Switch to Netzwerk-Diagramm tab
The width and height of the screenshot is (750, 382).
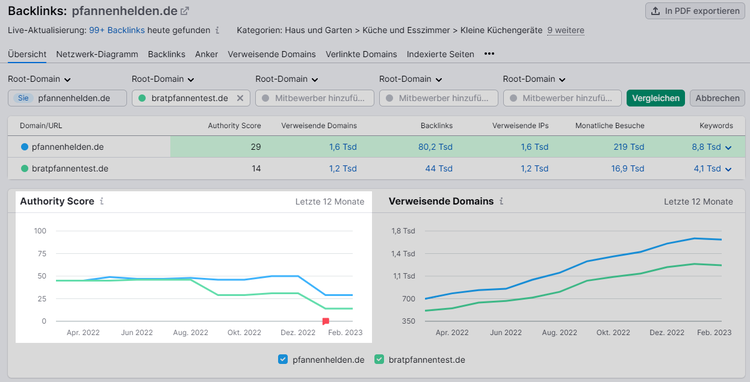(x=97, y=54)
